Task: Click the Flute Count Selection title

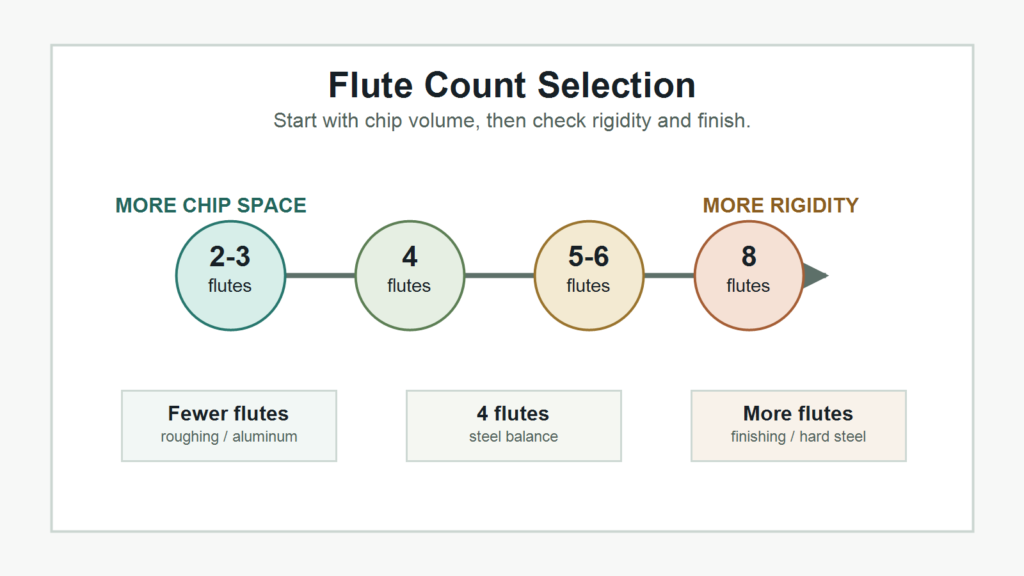Action: [512, 86]
